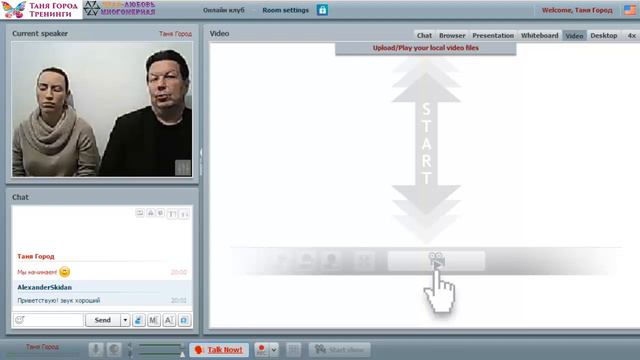Image resolution: width=640 pixels, height=360 pixels.
Task: Click the grid layout icon in the bottom bar
Action: (293, 350)
